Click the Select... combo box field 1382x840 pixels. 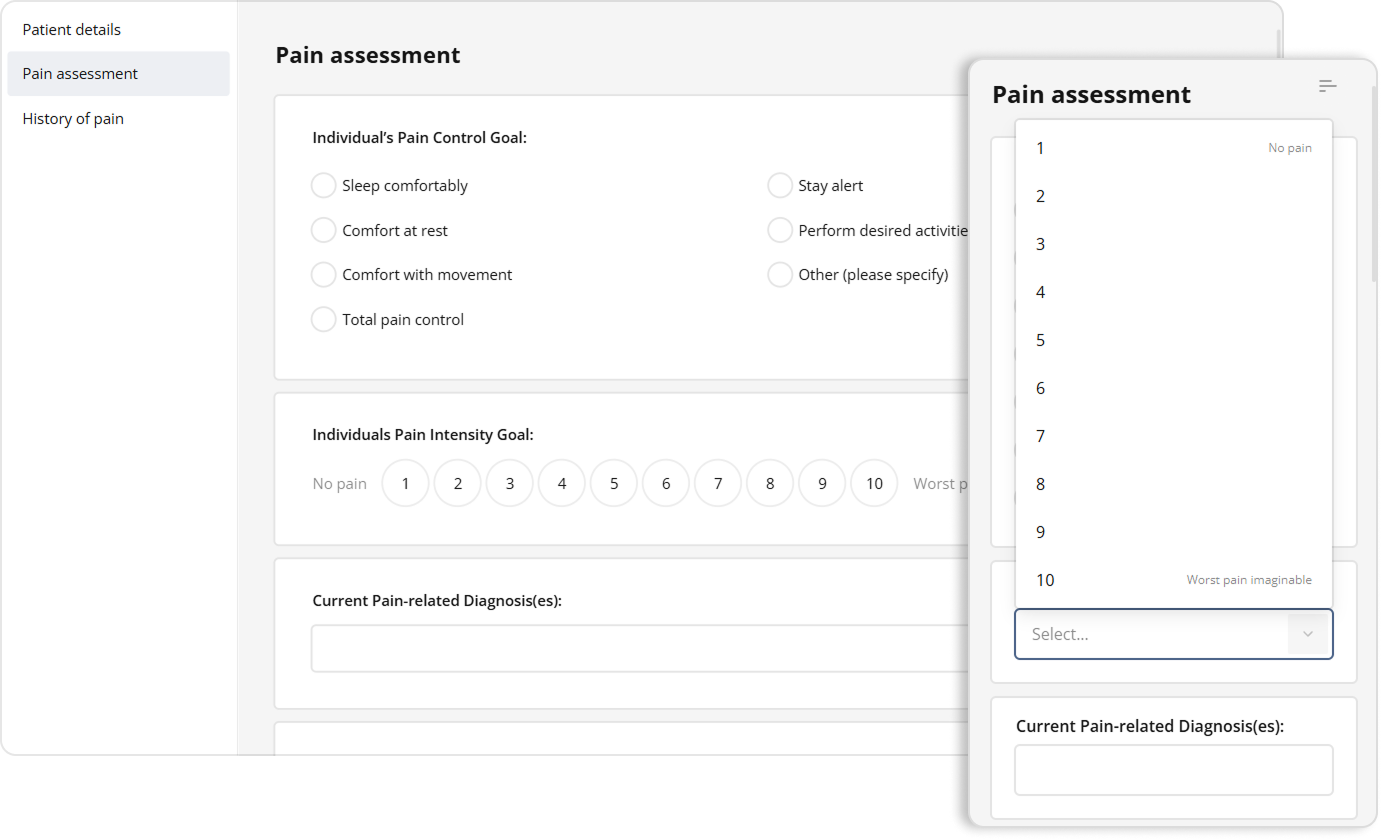[x=1150, y=634]
